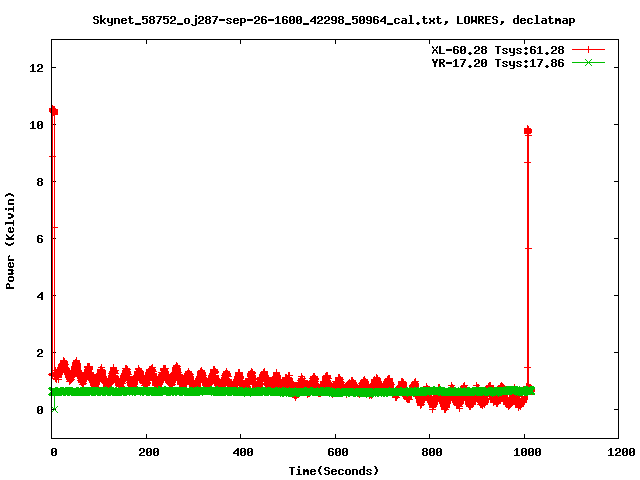This screenshot has height=480, width=640.
Task: Click the x-axis tick label 800
Action: pyautogui.click(x=432, y=452)
